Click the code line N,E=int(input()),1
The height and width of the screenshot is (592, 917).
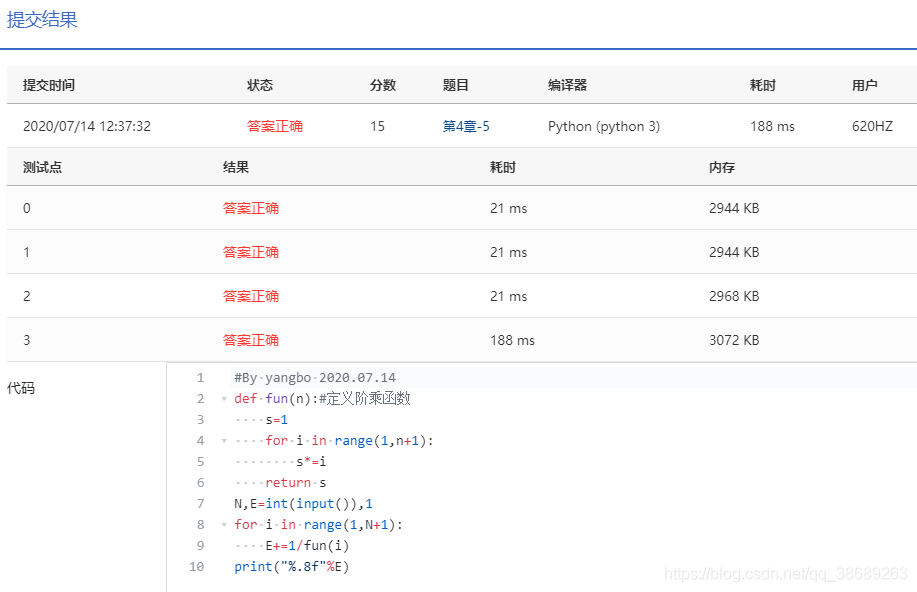point(303,504)
